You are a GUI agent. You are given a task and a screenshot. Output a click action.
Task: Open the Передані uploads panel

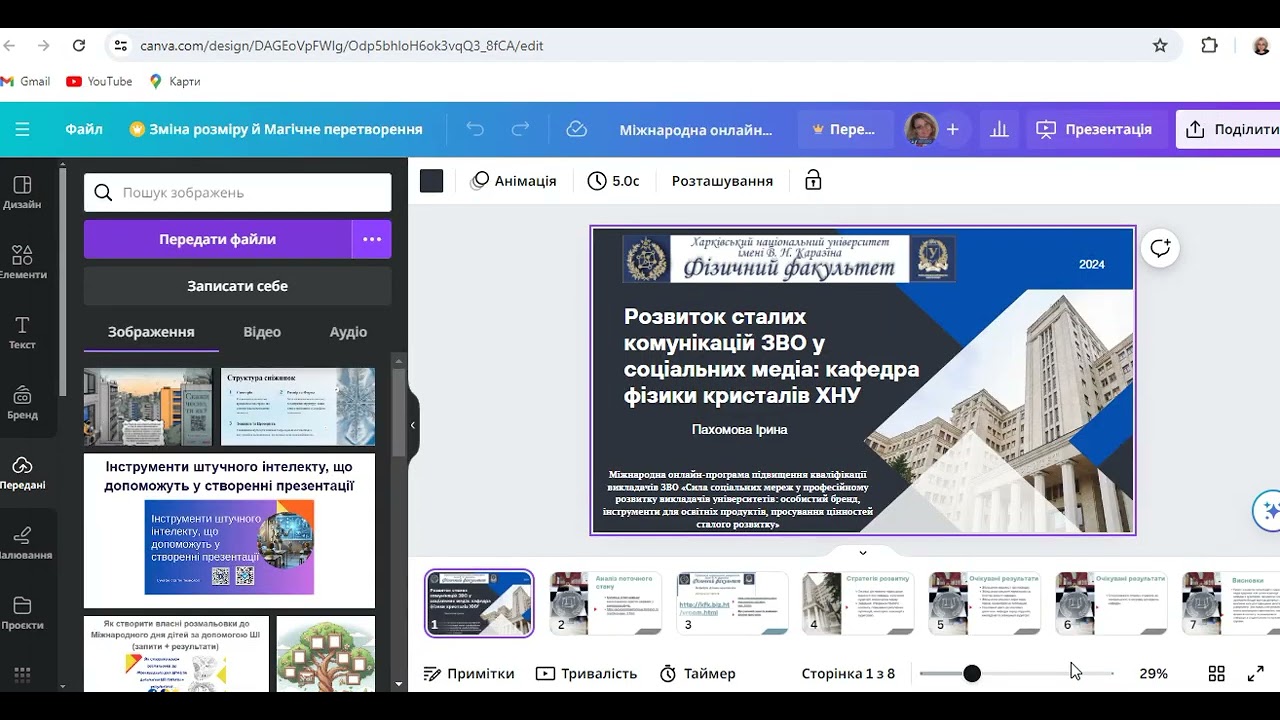click(x=22, y=473)
